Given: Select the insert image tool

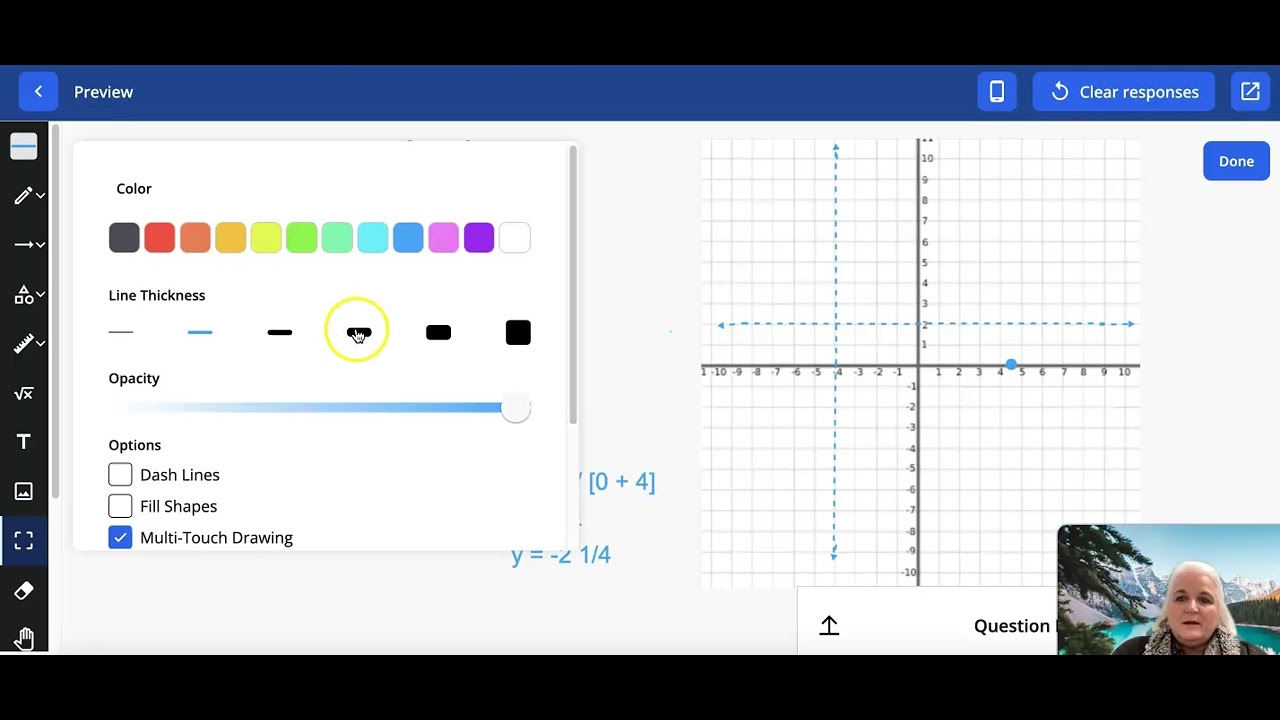Looking at the screenshot, I should (x=24, y=491).
